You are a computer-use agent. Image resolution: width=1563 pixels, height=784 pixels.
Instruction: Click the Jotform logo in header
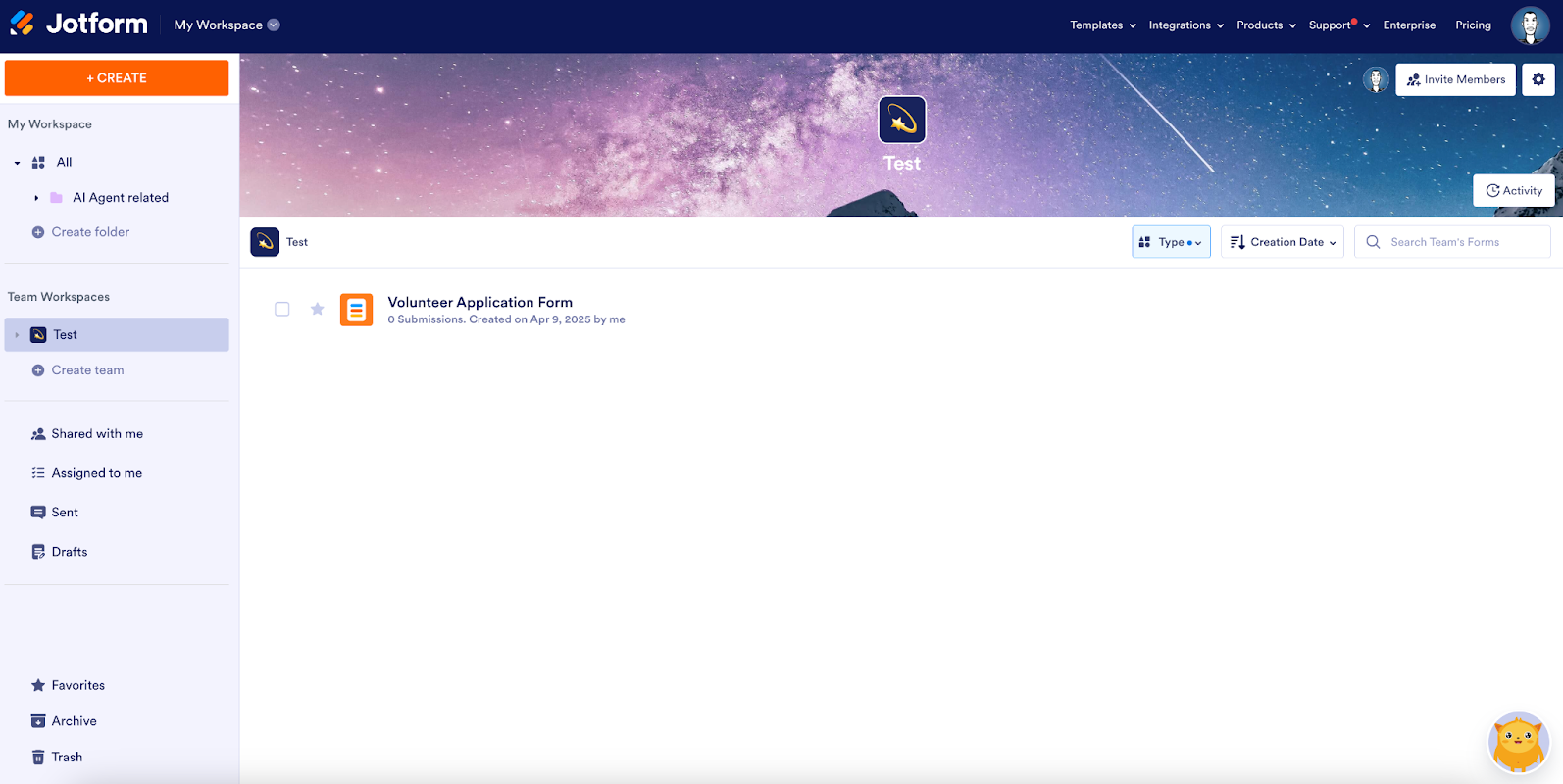78,24
